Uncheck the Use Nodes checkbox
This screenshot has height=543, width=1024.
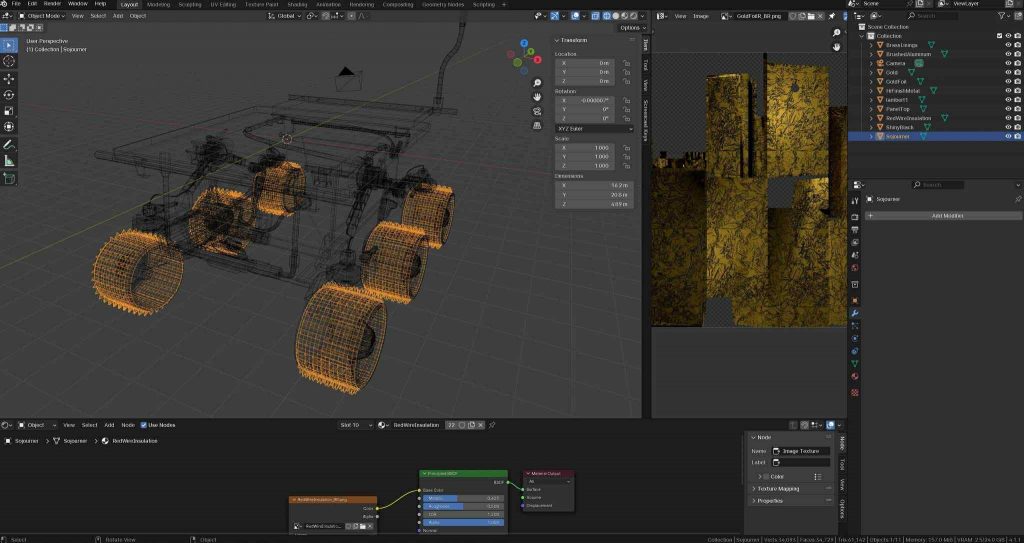pos(144,425)
